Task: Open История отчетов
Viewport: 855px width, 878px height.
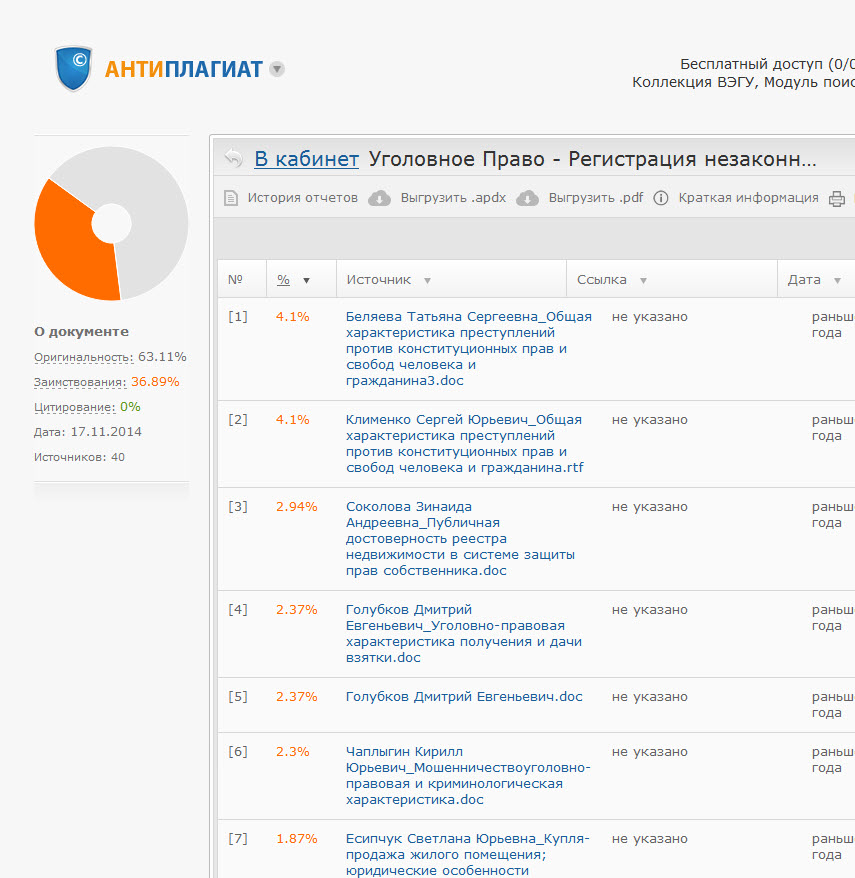Action: pyautogui.click(x=302, y=198)
